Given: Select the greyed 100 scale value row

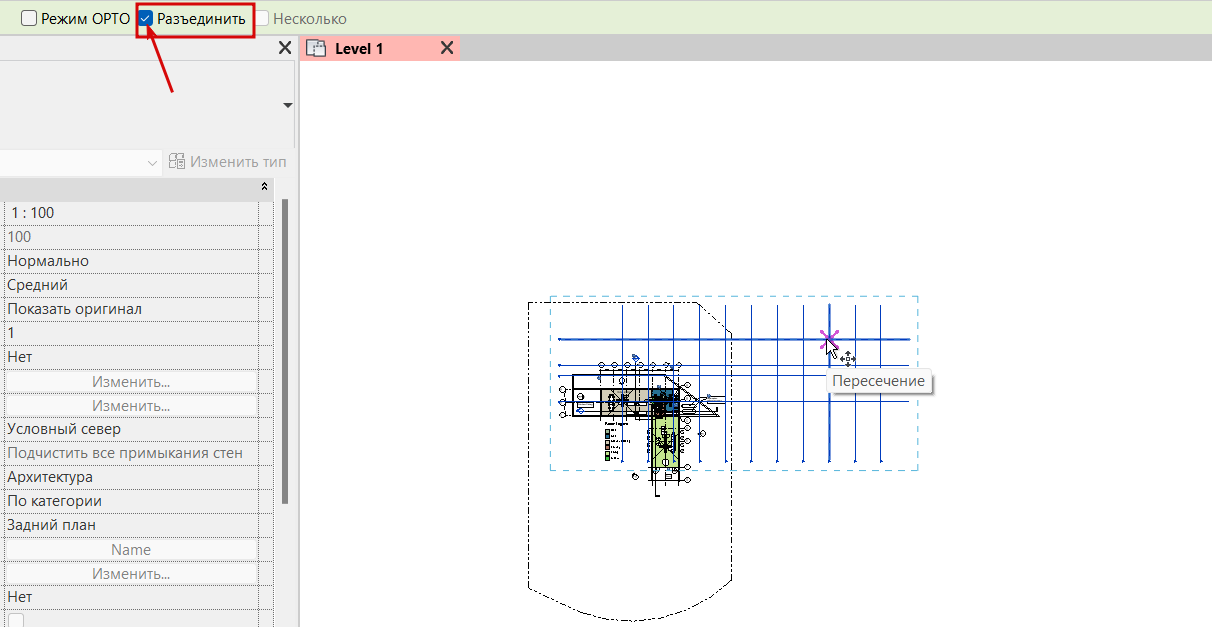Looking at the screenshot, I should (x=130, y=237).
